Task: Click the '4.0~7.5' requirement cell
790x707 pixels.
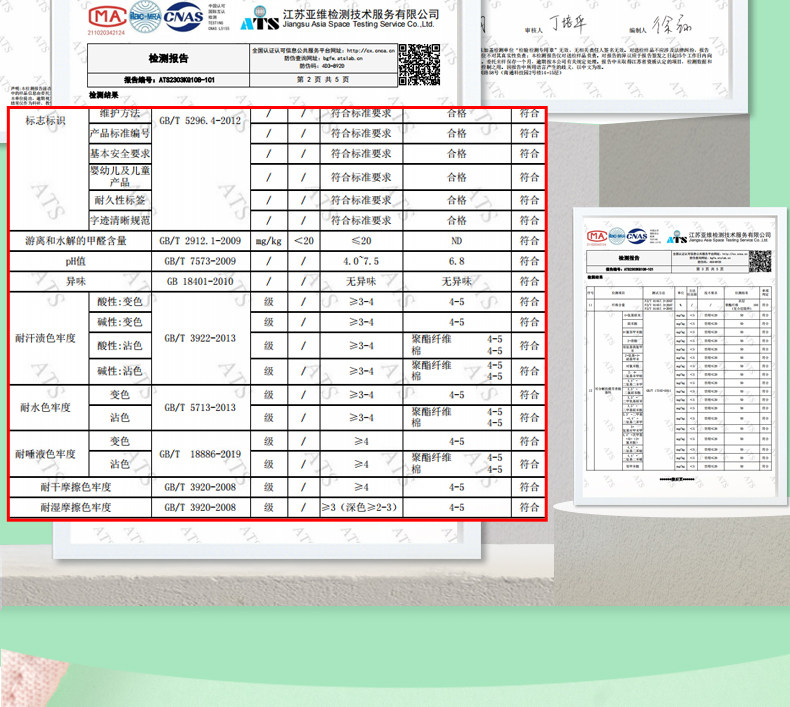Action: click(x=361, y=261)
